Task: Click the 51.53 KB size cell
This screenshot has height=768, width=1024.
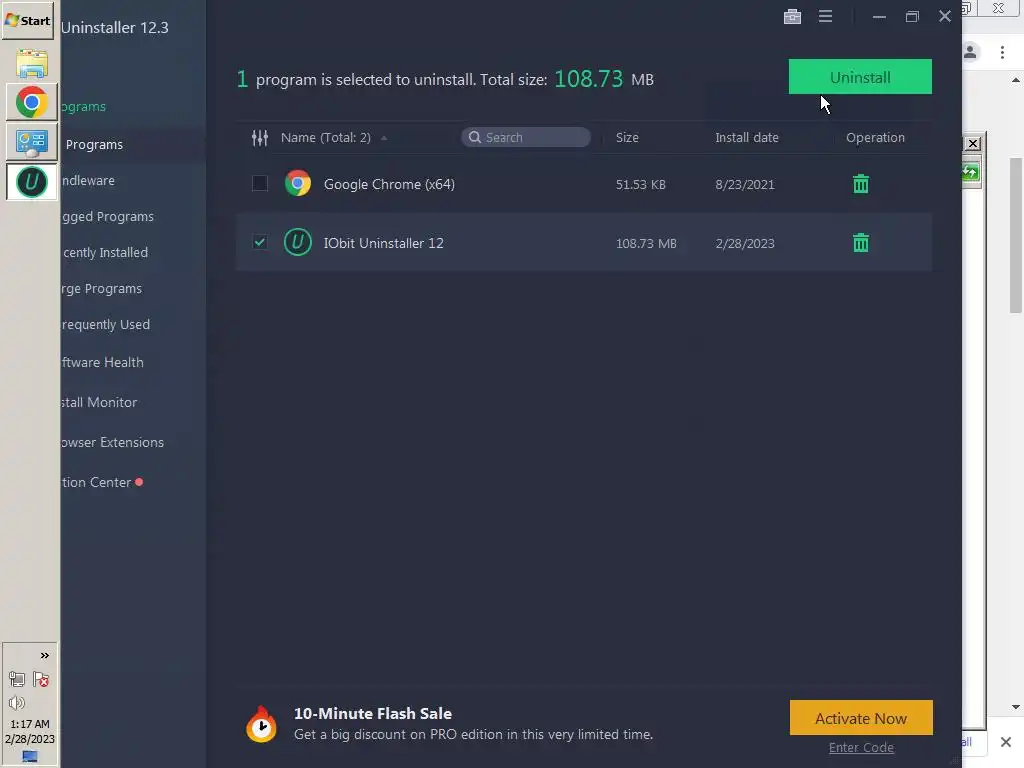Action: (641, 184)
